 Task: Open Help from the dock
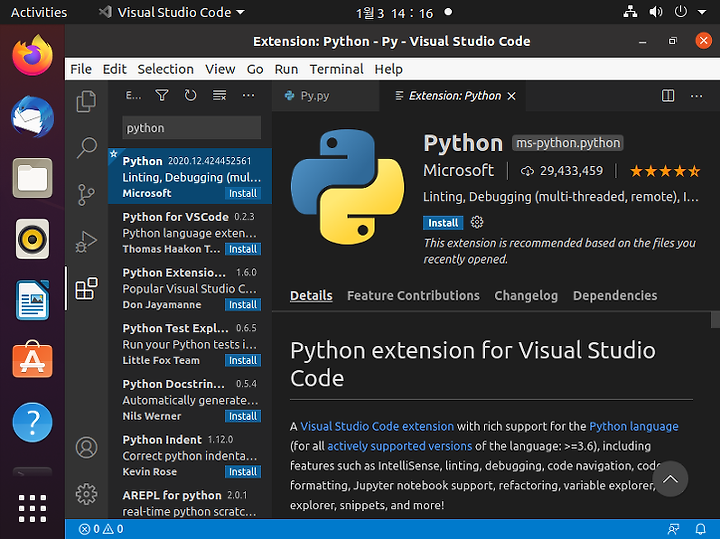pyautogui.click(x=32, y=422)
